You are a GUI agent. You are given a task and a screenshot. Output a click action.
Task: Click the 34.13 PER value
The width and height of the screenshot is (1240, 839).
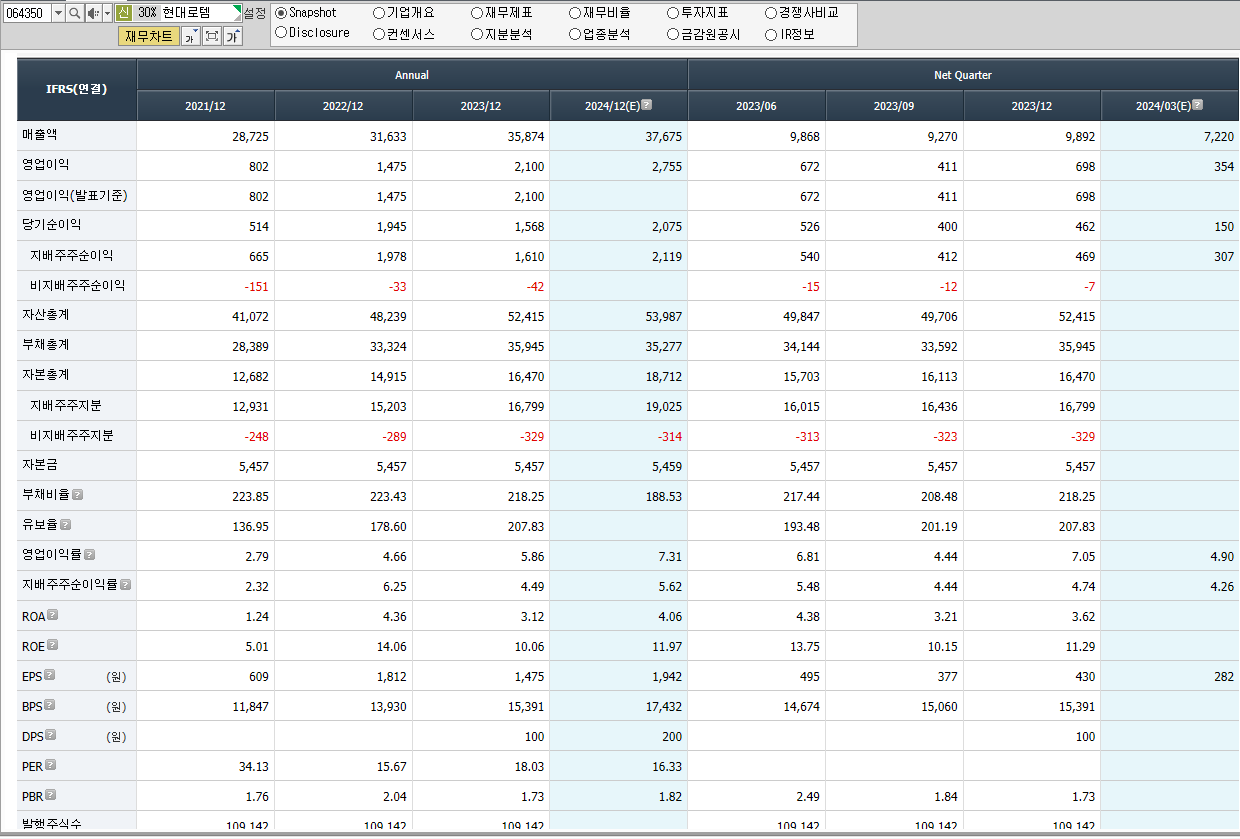tap(253, 767)
